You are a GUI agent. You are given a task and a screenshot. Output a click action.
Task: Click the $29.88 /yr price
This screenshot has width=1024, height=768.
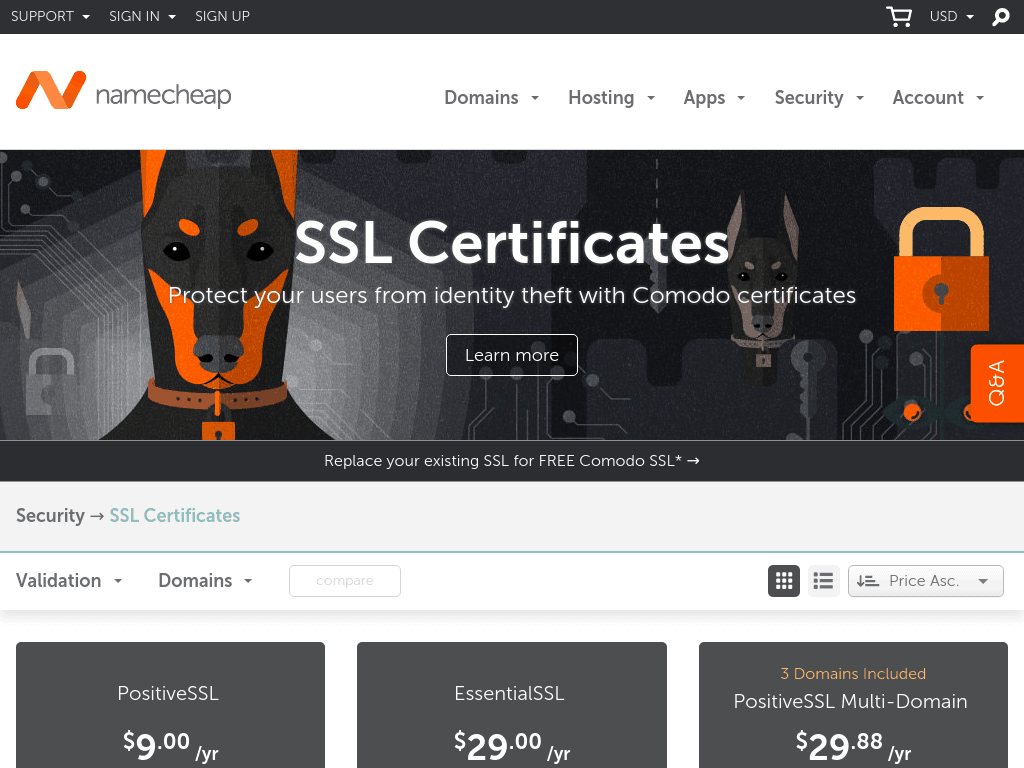853,745
